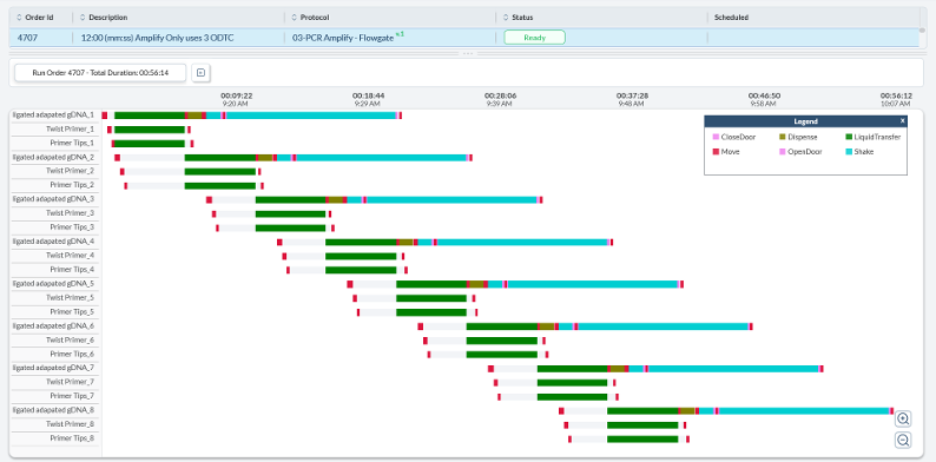Screen dimensions: 936x462
Task: Click the Move legend color square
Action: pos(716,152)
